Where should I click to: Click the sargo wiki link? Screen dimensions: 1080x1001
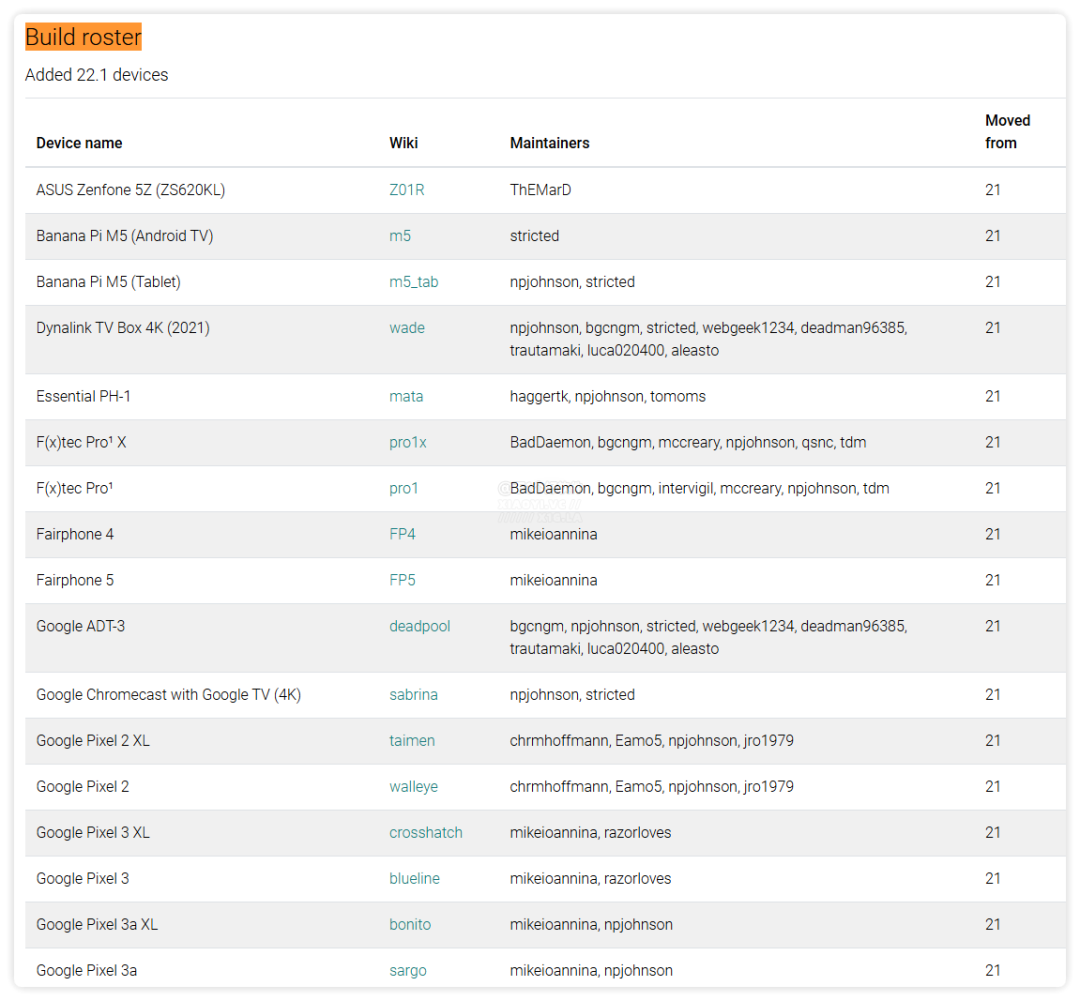click(x=408, y=970)
